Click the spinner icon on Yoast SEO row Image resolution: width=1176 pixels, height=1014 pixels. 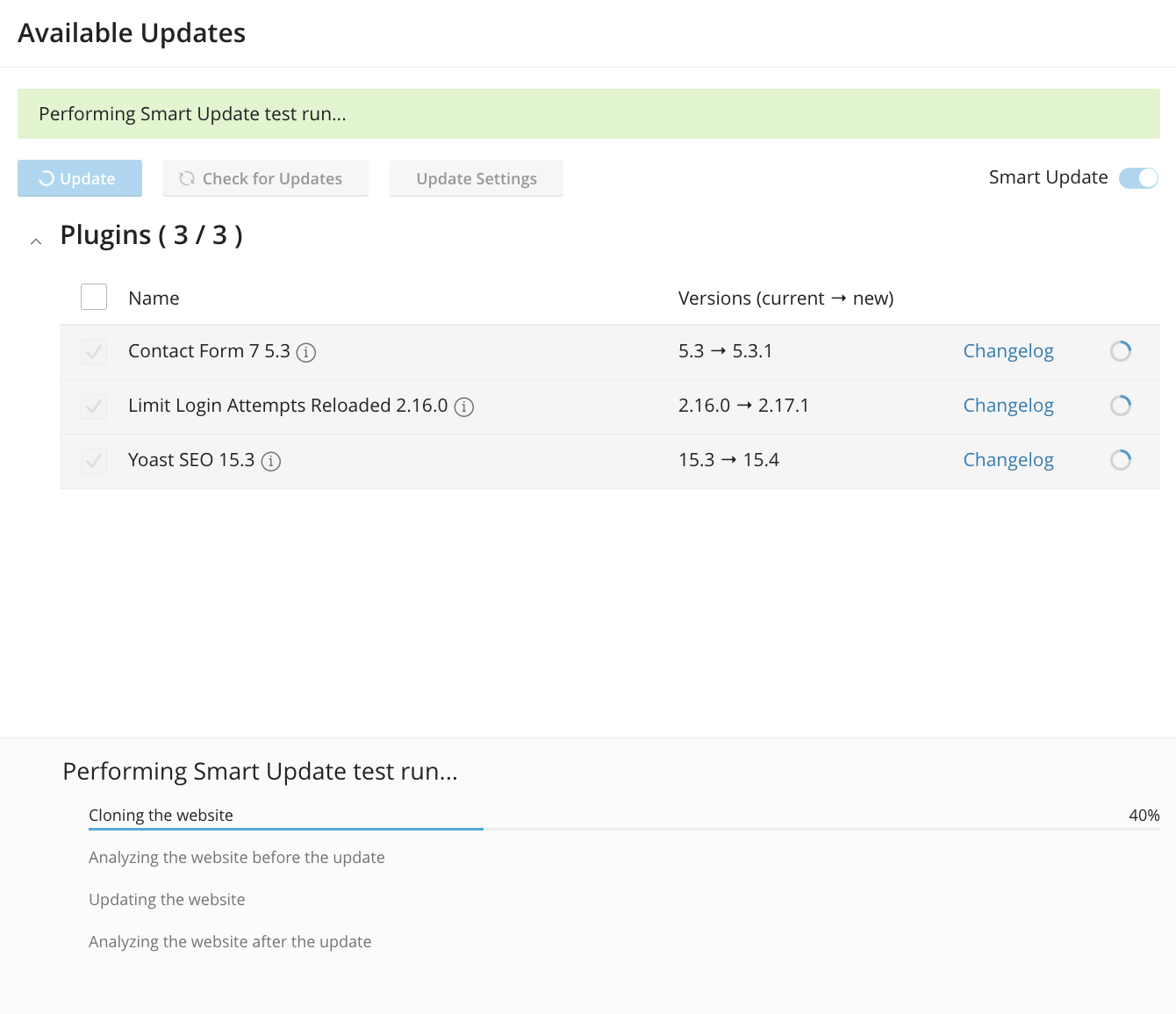tap(1121, 459)
